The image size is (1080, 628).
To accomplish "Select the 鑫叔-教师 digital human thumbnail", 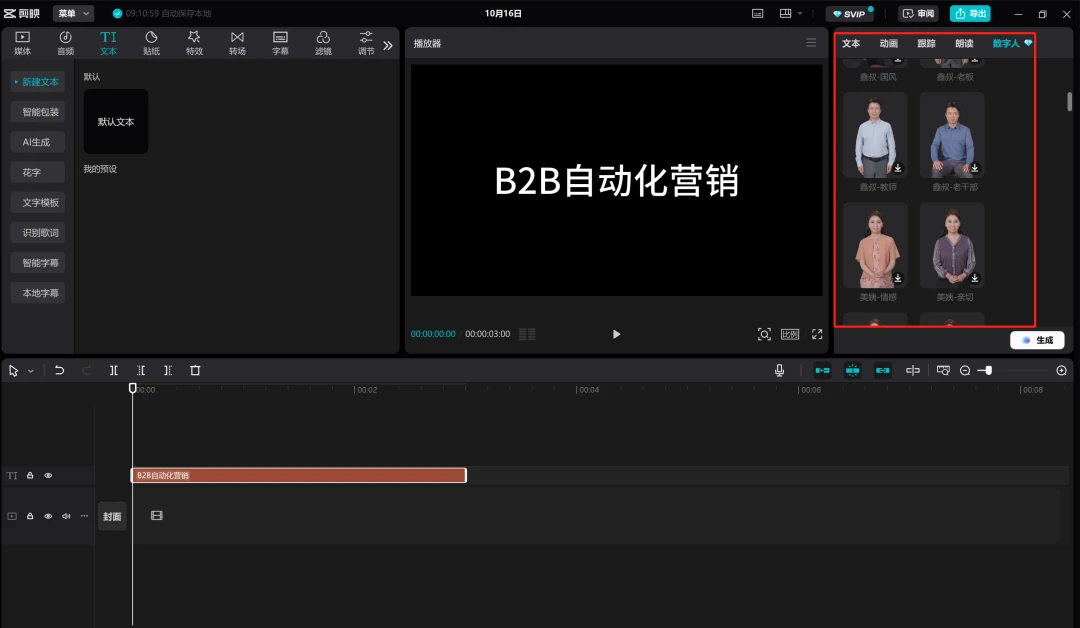I will 875,136.
